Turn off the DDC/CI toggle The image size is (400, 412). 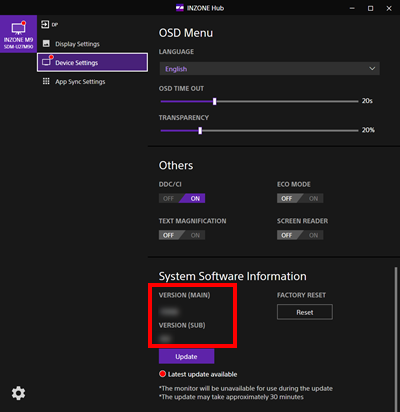coord(169,198)
